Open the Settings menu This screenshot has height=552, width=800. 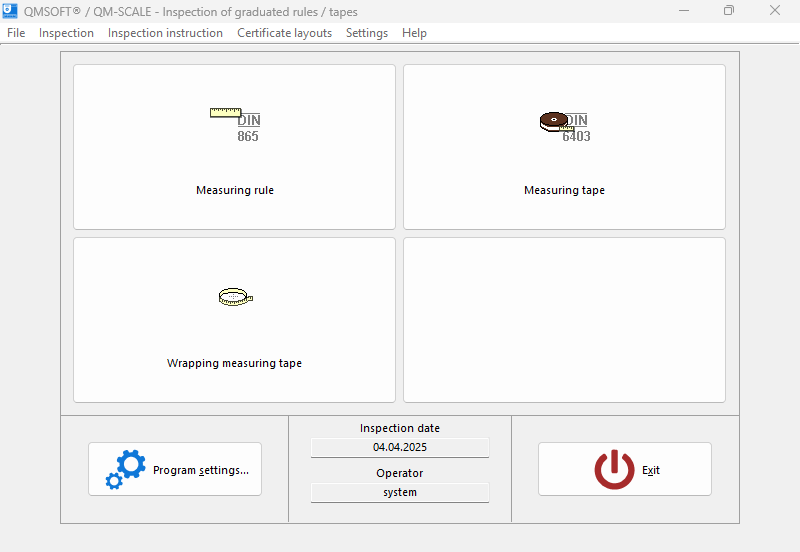[367, 33]
